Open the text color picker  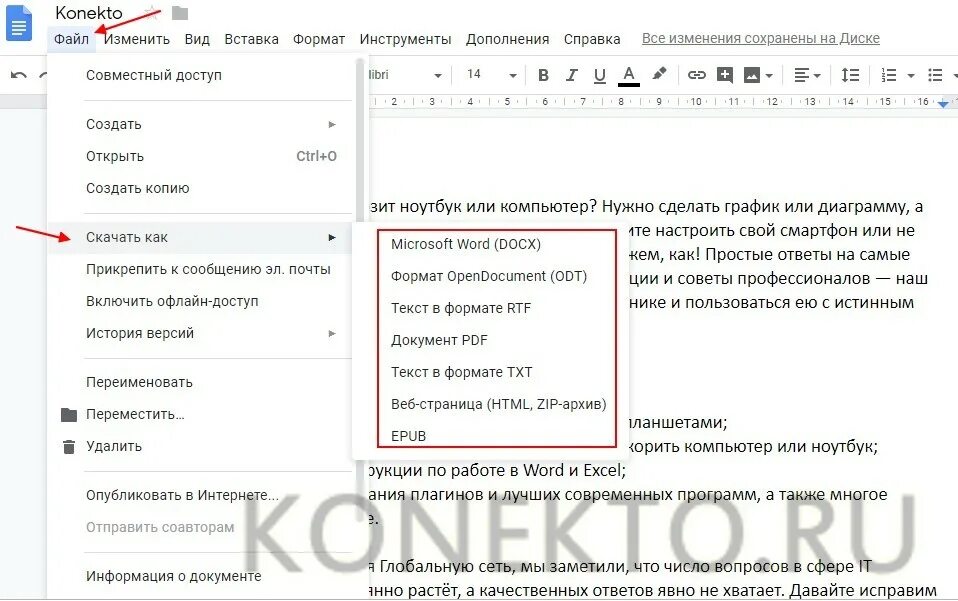click(x=629, y=76)
